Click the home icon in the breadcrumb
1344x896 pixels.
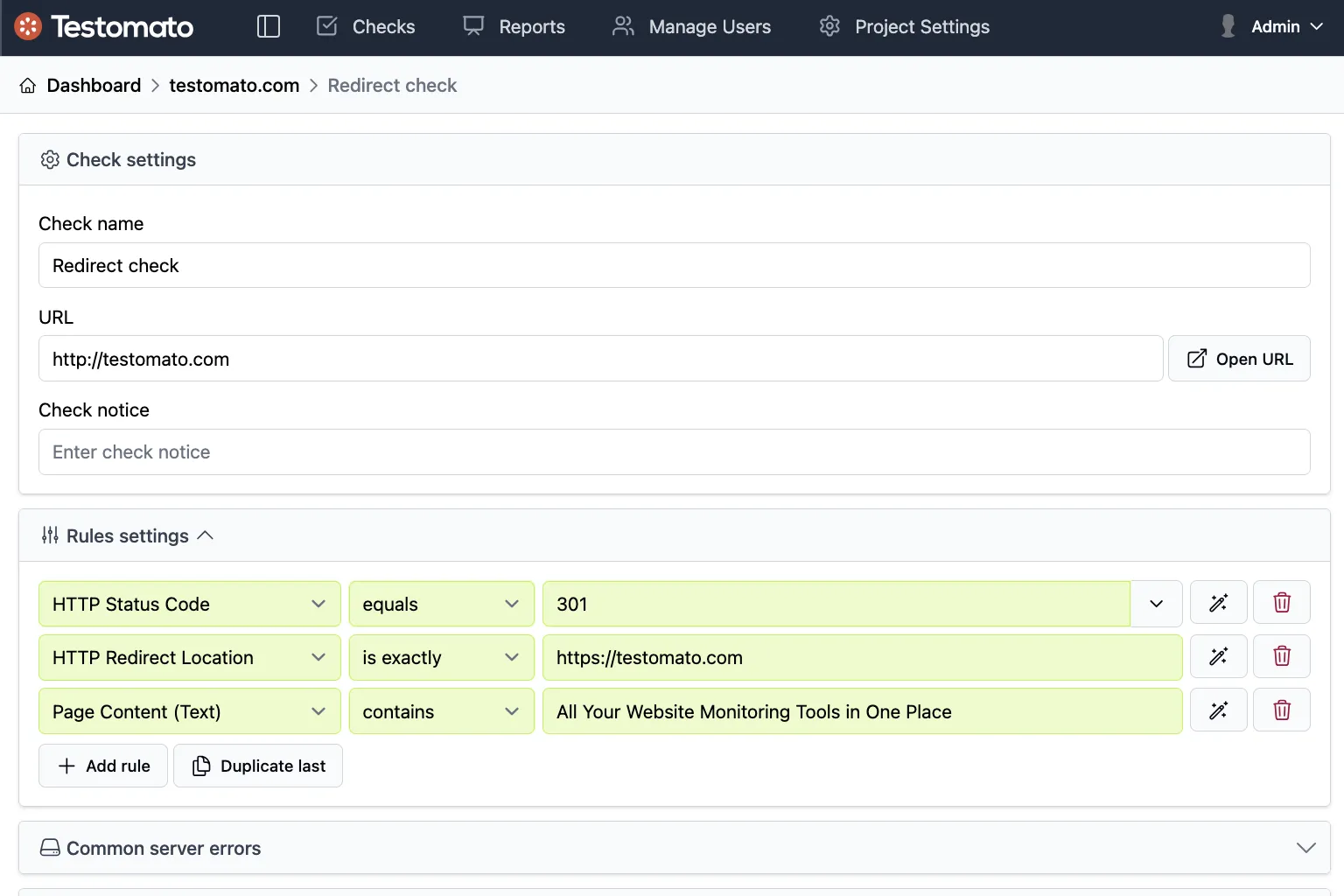(x=27, y=85)
